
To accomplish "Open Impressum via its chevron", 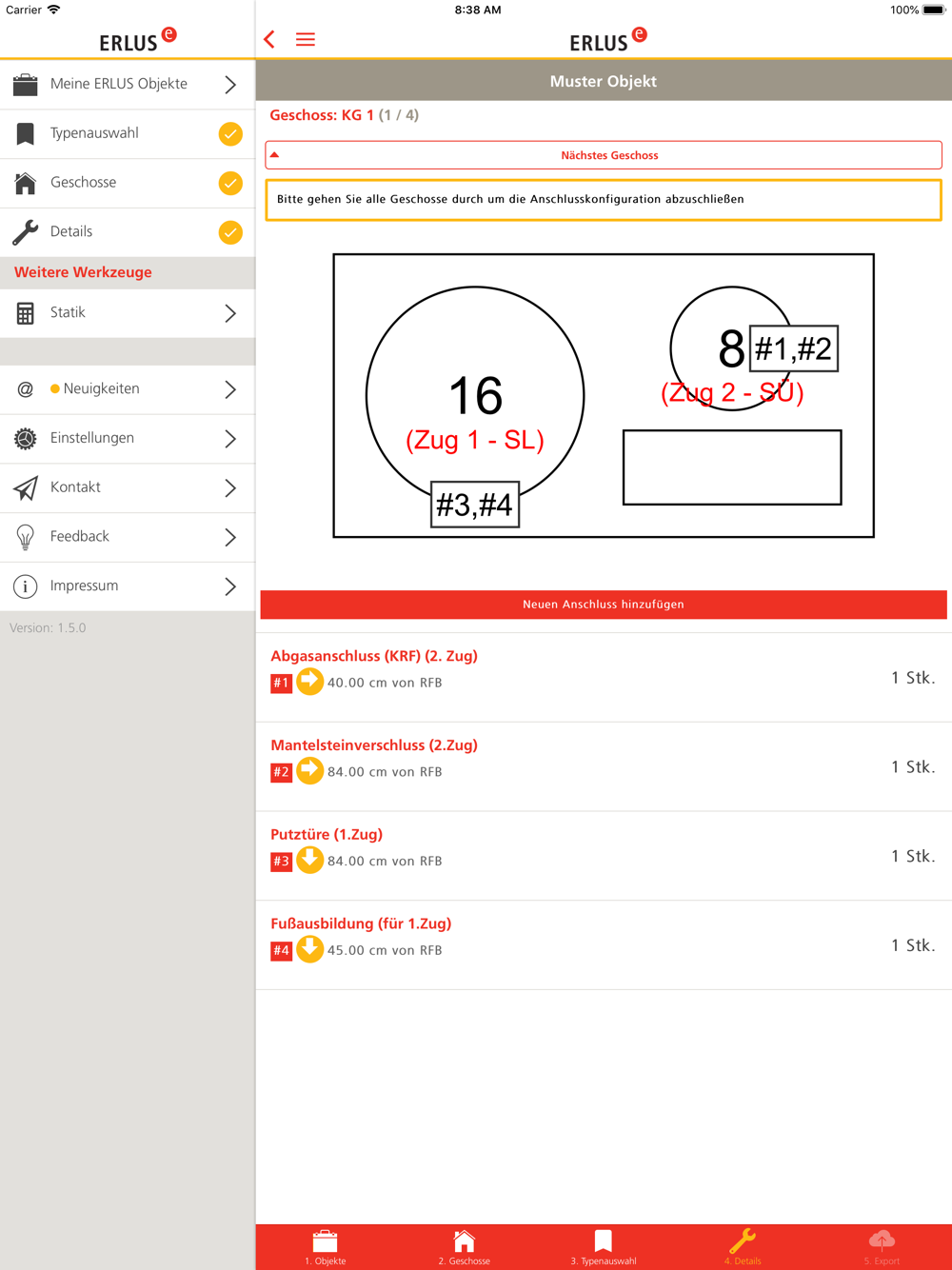I will [x=230, y=586].
